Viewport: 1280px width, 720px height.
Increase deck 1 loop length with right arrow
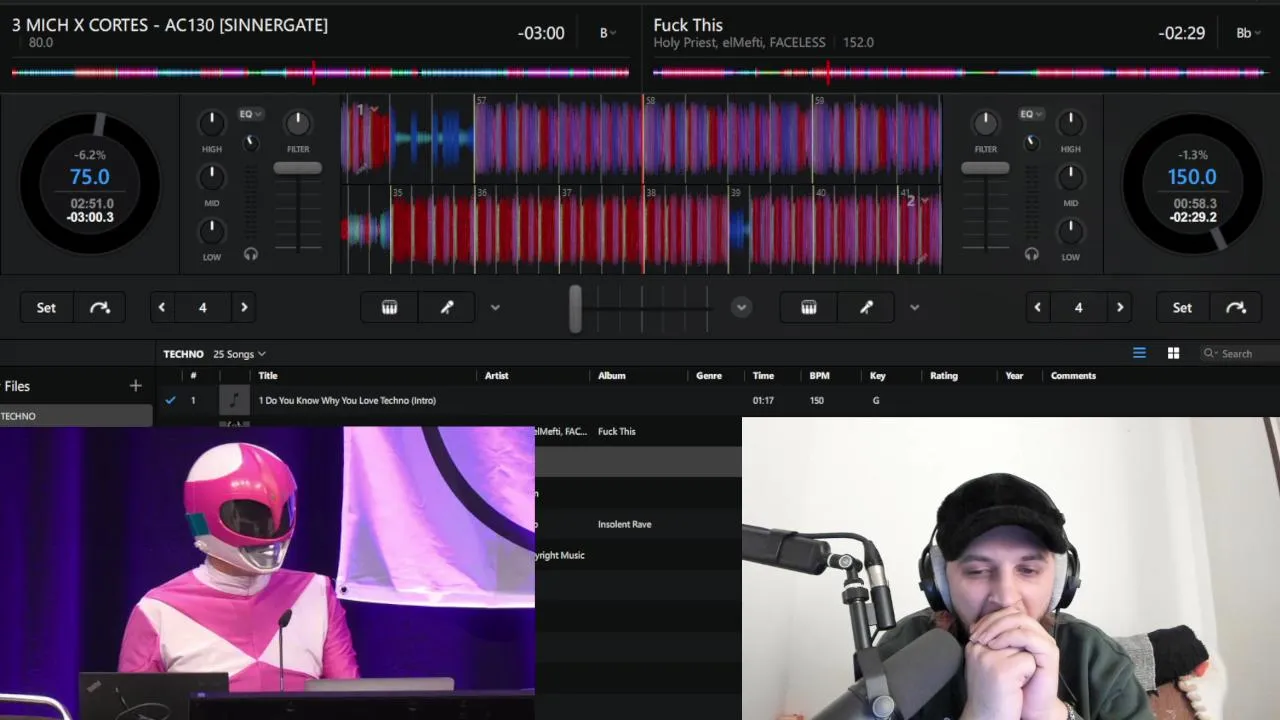click(x=243, y=307)
